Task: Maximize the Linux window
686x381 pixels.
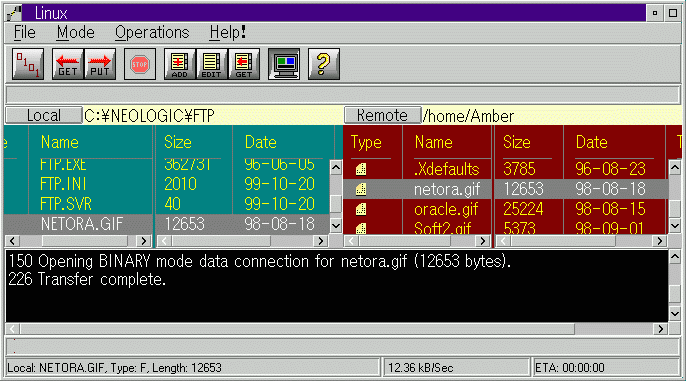Action: (673, 13)
